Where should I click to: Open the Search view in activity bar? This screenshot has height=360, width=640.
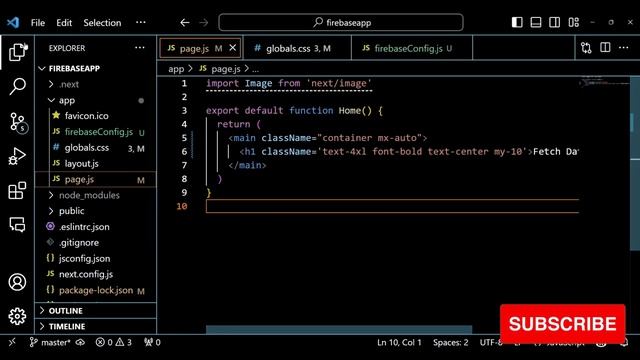coord(17,86)
